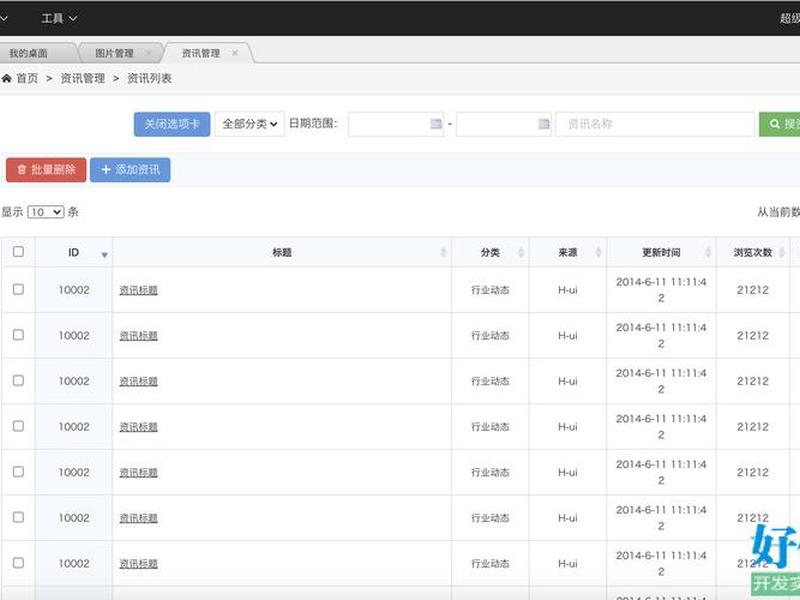The image size is (800, 600).
Task: Click 行业动态 in the first row
Action: pos(490,290)
